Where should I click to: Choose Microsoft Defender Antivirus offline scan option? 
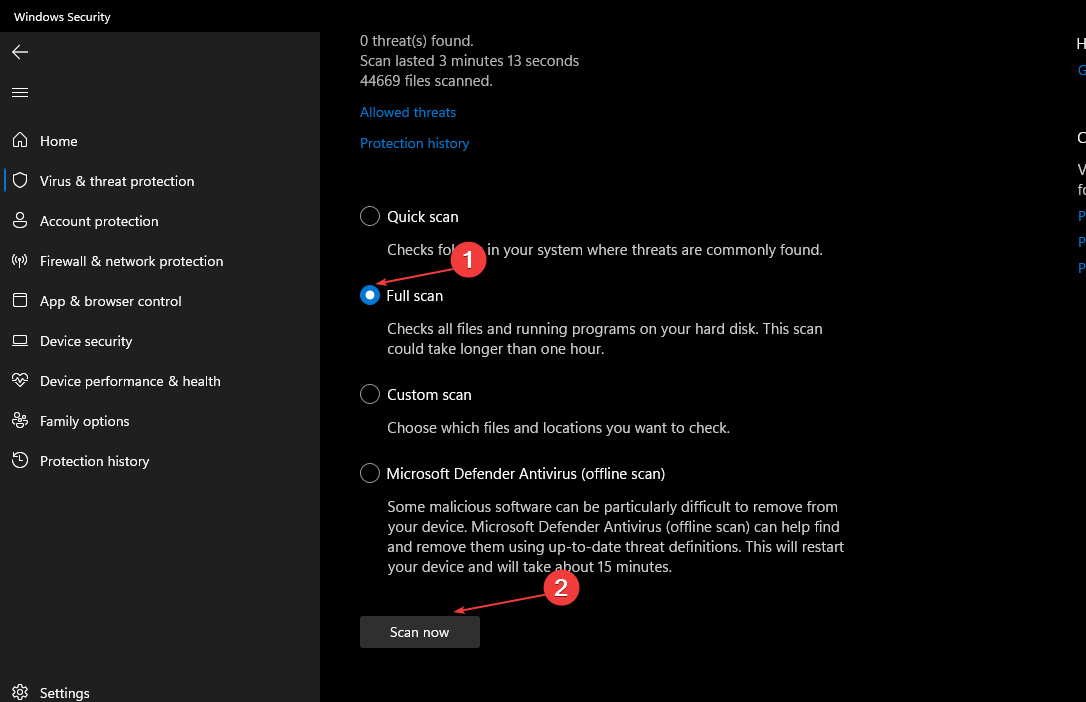click(x=370, y=473)
